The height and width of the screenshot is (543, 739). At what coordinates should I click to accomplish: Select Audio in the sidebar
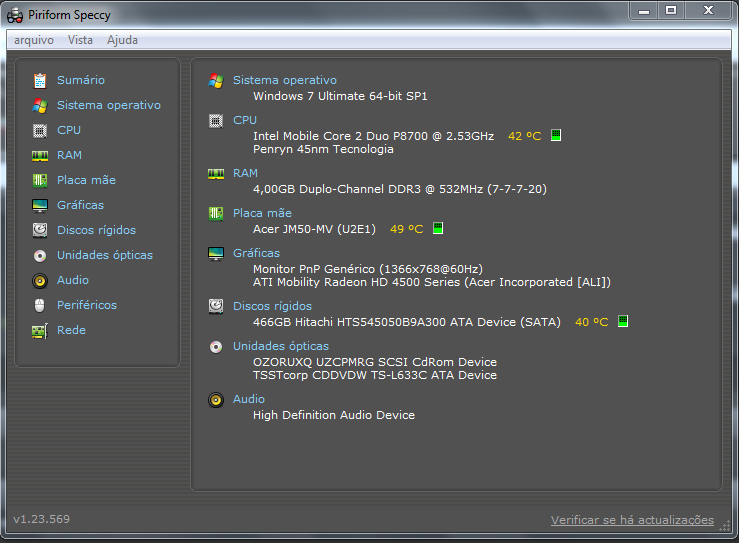73,280
